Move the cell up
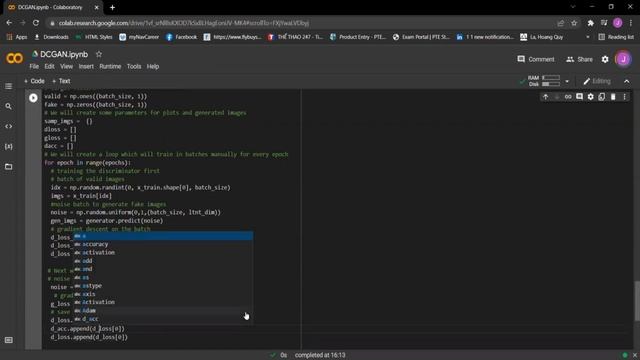 546,97
